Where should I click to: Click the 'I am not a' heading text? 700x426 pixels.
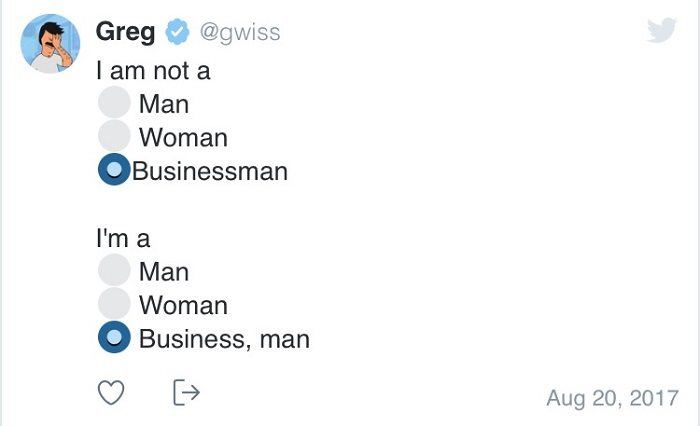[153, 71]
